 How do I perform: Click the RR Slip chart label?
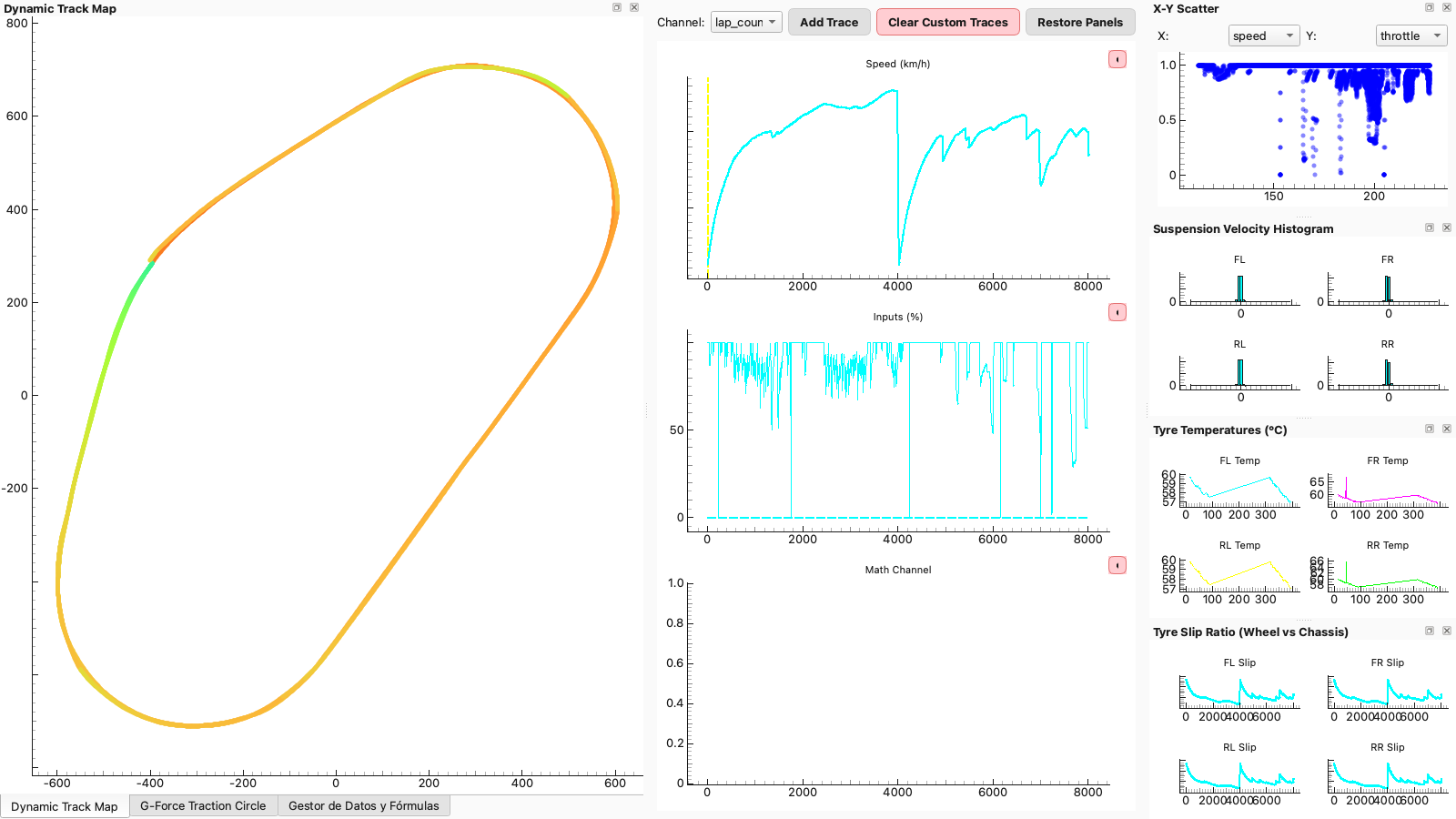pyautogui.click(x=1388, y=747)
